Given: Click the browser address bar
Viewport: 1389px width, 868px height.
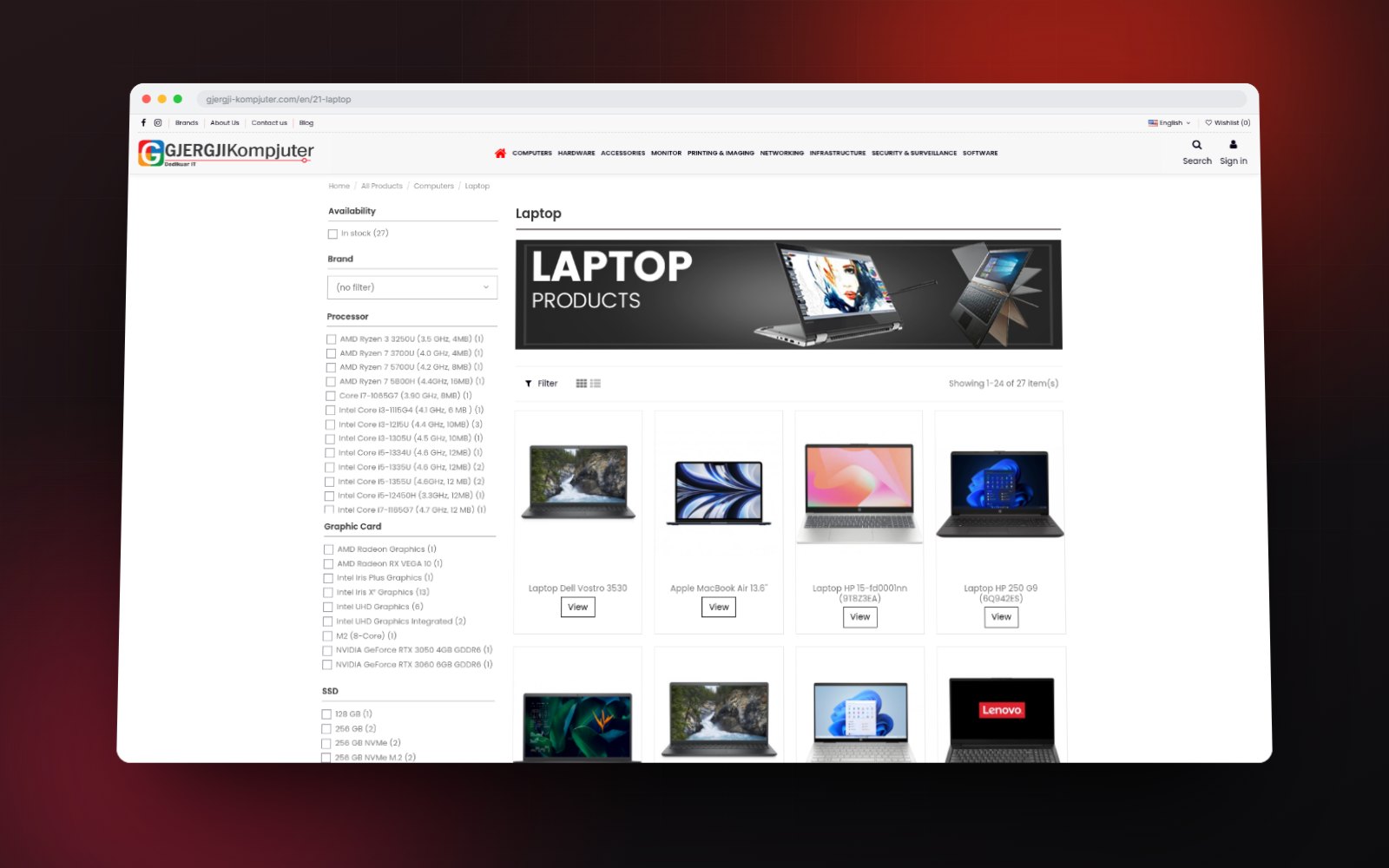Looking at the screenshot, I should 721,99.
